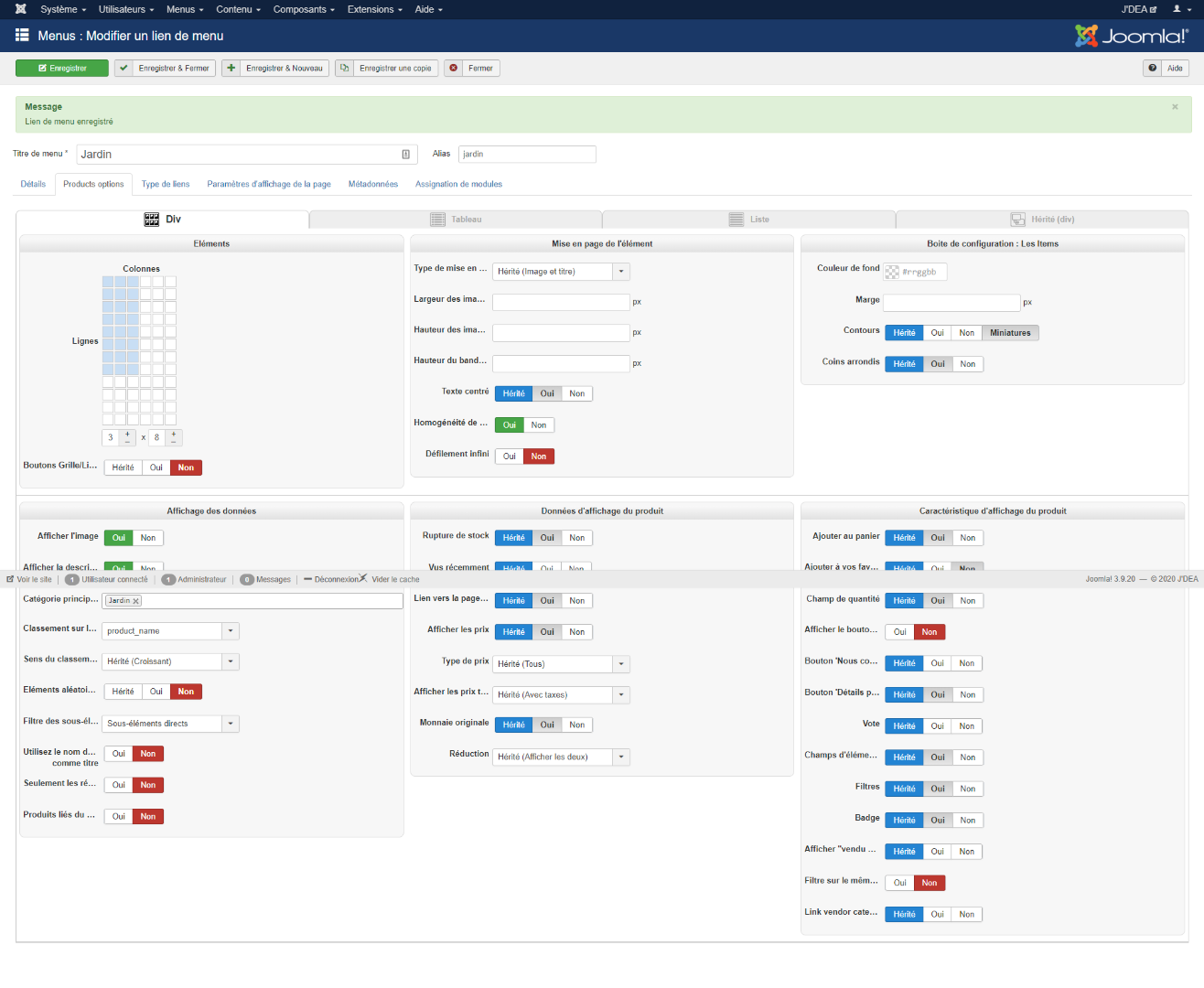Click the green Enregistrer save button

point(62,69)
